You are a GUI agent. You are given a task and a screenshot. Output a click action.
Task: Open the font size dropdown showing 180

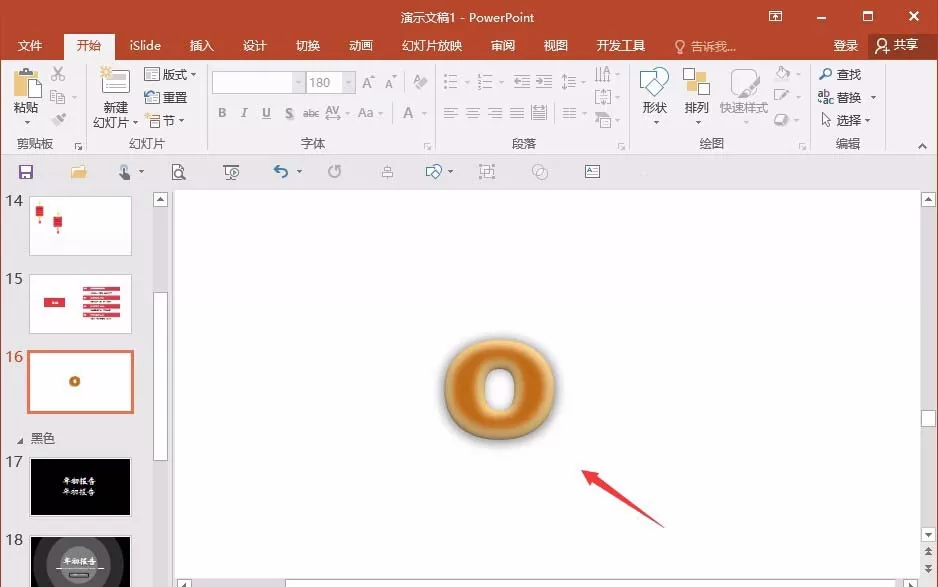click(x=348, y=83)
